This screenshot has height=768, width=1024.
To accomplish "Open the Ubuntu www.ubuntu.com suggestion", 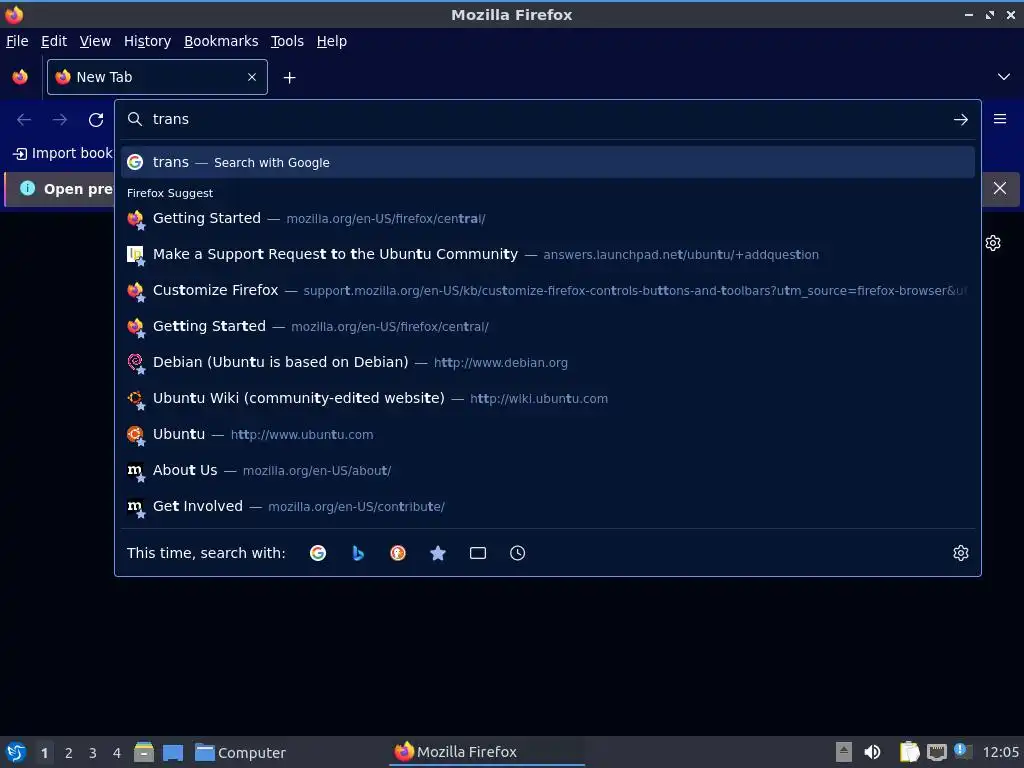I will pos(547,434).
